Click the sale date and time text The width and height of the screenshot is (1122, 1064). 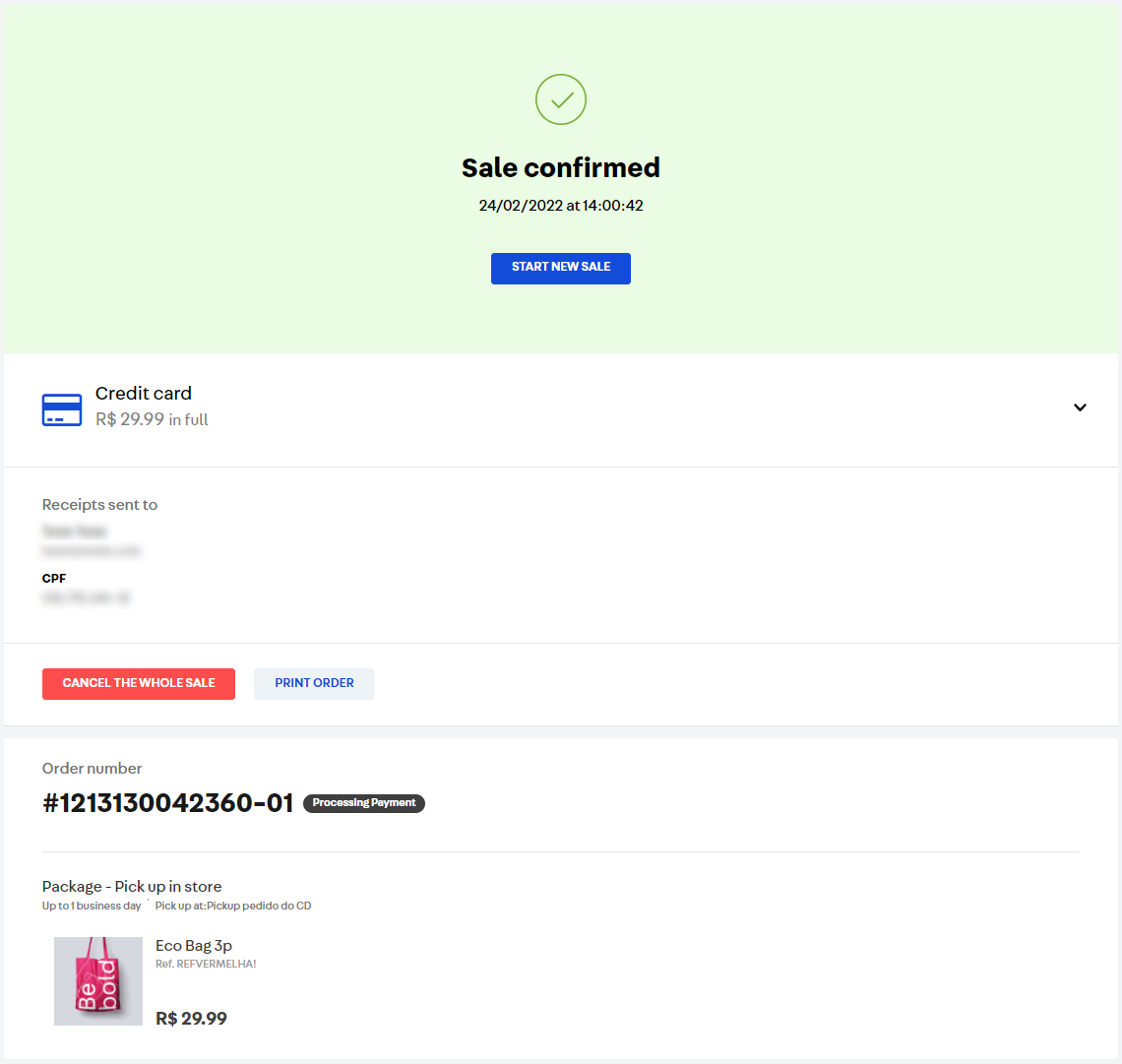click(x=561, y=206)
